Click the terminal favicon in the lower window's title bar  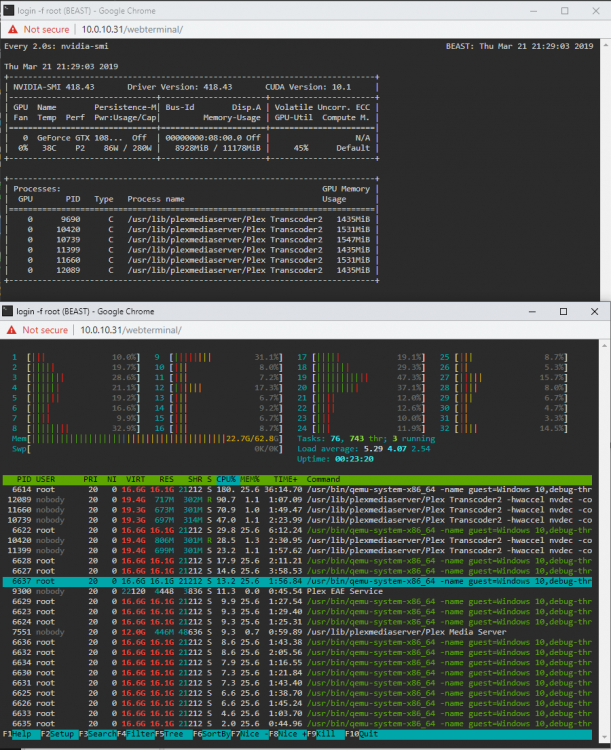pyautogui.click(x=7, y=311)
